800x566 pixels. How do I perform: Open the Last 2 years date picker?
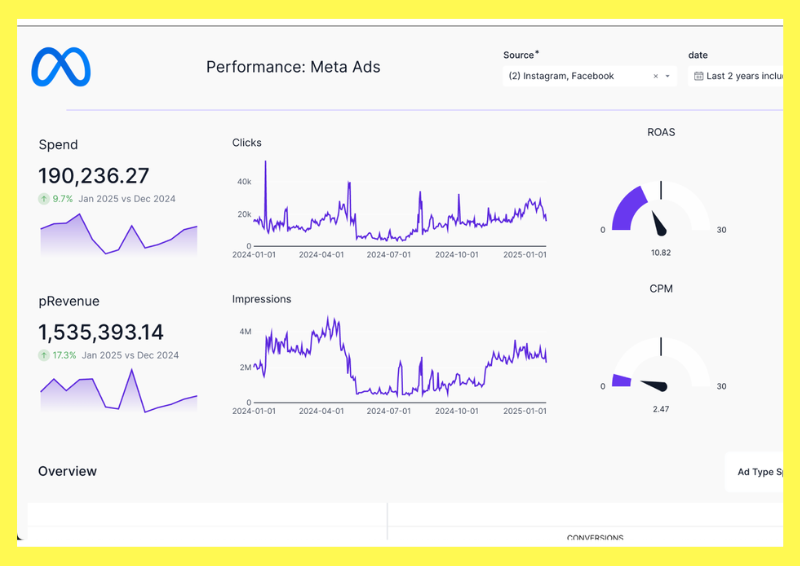(735, 76)
